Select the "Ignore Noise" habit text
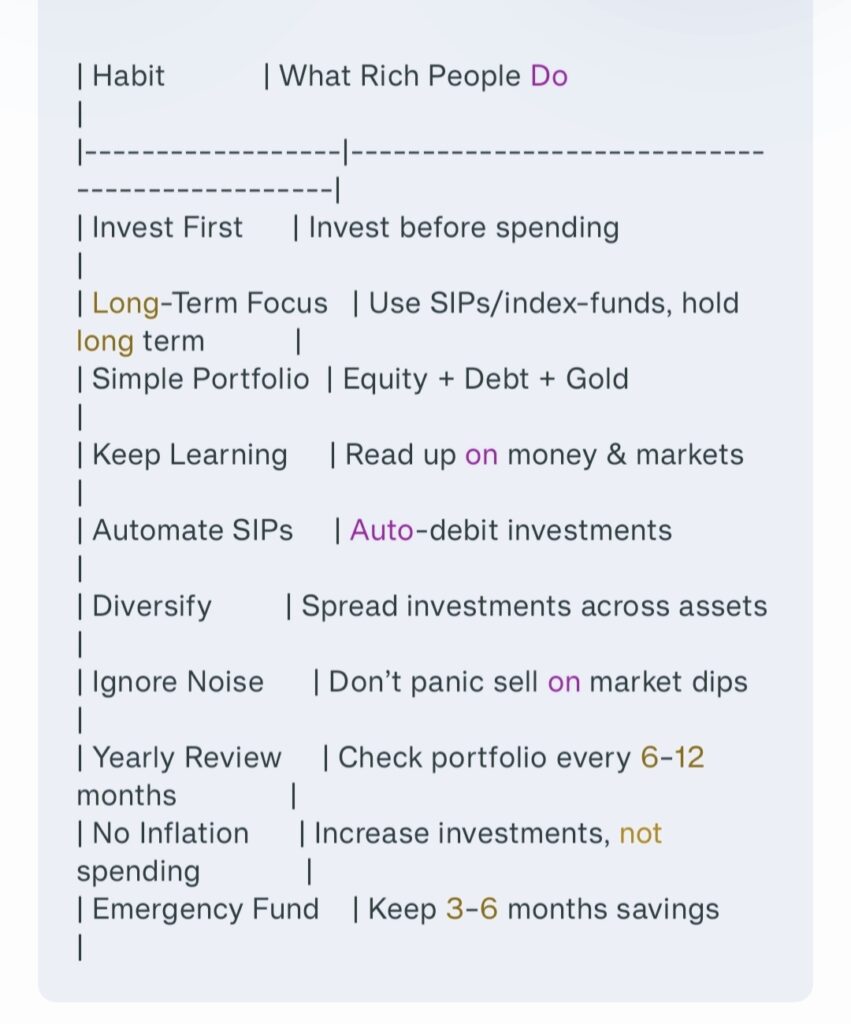Image resolution: width=851 pixels, height=1024 pixels. 177,683
